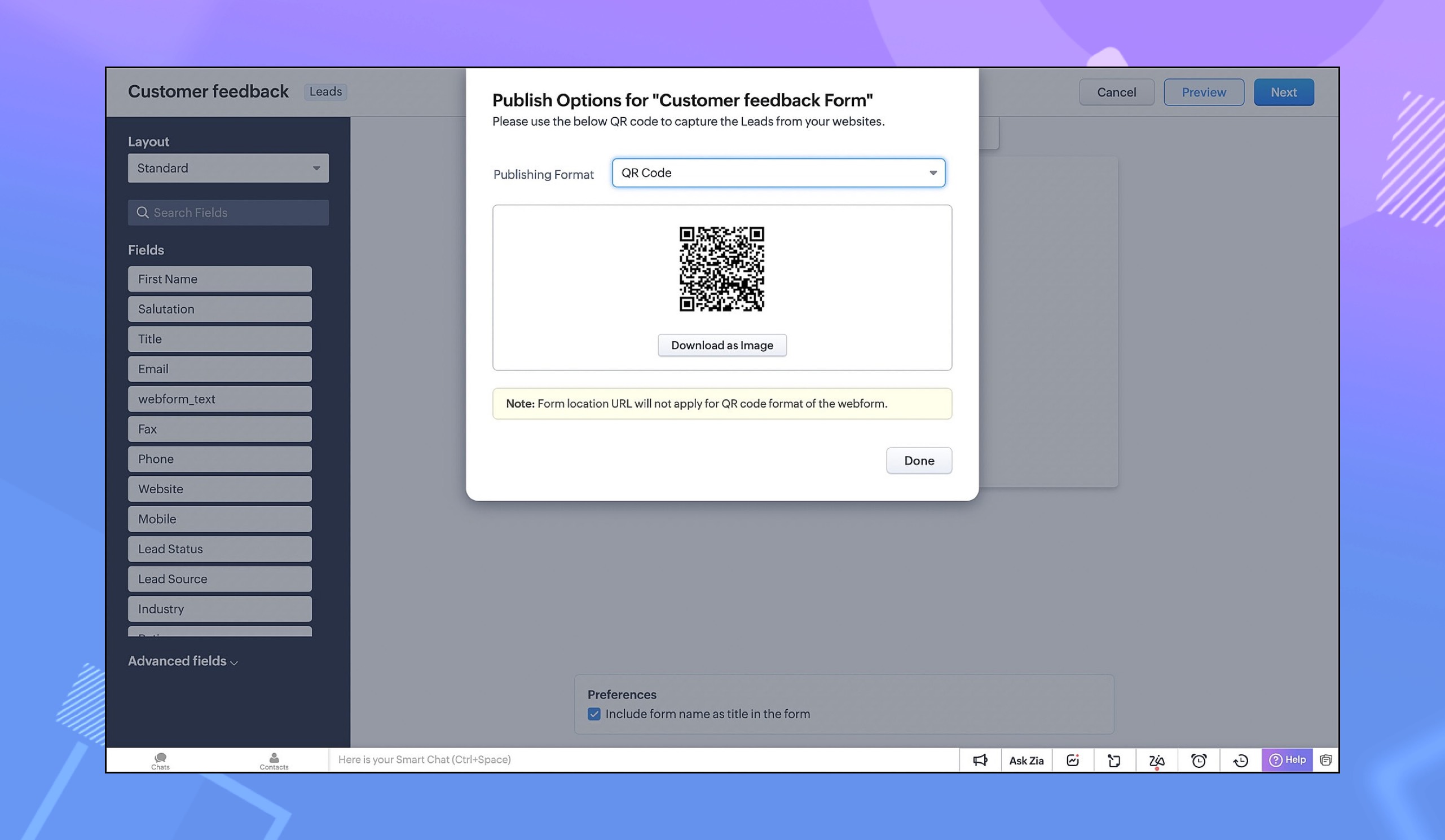1445x840 pixels.
Task: Open the chart notifications icon
Action: pyautogui.click(x=1072, y=761)
